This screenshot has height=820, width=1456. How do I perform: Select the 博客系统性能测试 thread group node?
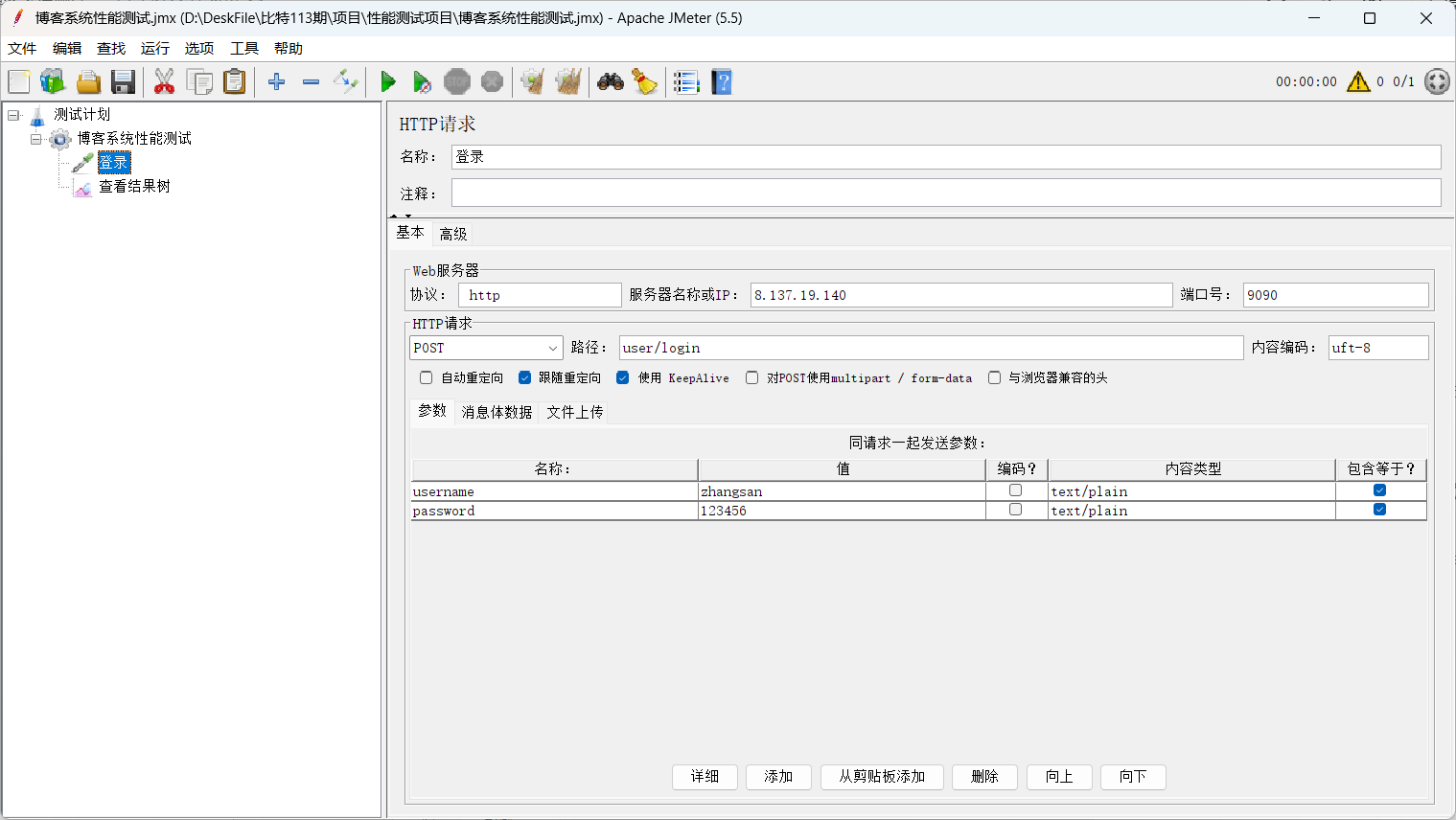(134, 139)
